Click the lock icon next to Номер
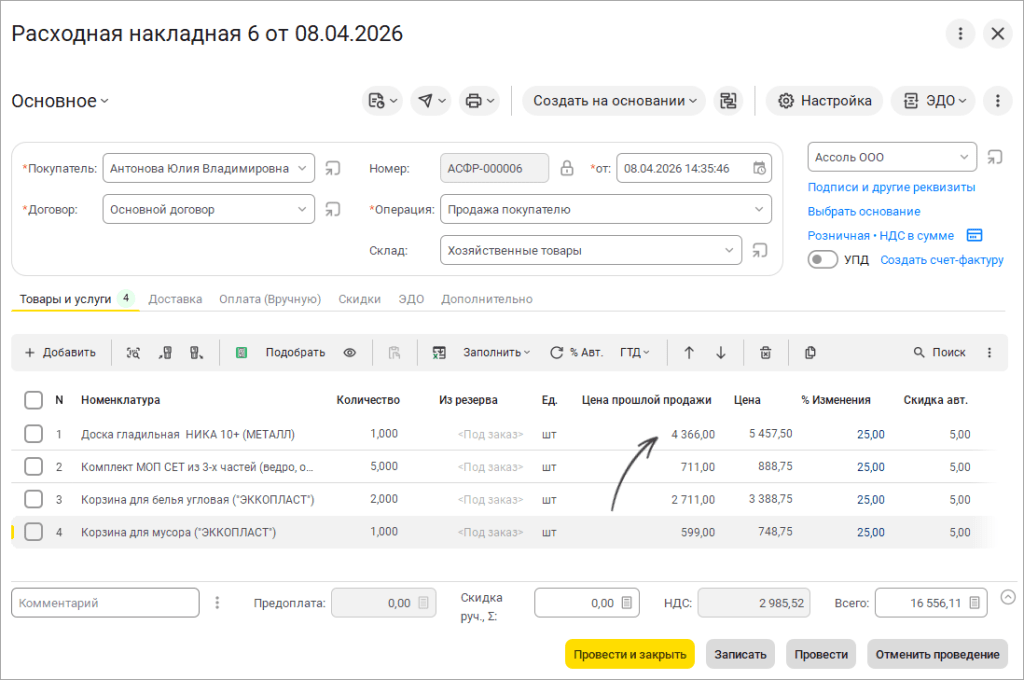The height and width of the screenshot is (680, 1024). (x=567, y=169)
